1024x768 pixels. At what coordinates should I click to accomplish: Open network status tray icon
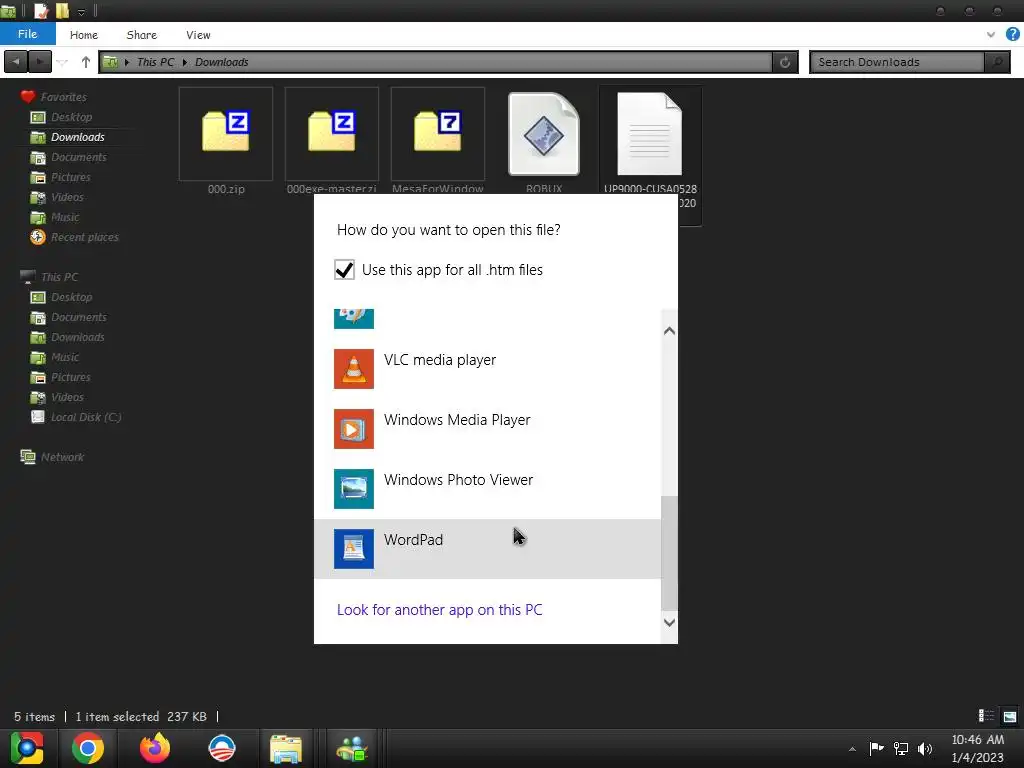(x=901, y=748)
